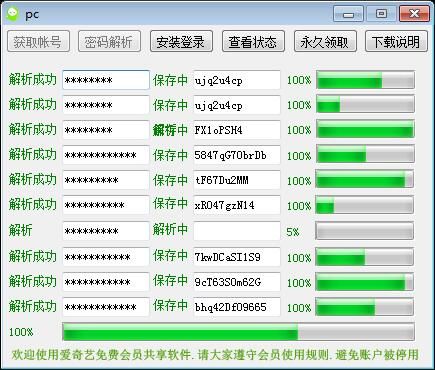
Task: Click the progress bar of 7kwDCaSI1S9 row
Action: coord(365,257)
